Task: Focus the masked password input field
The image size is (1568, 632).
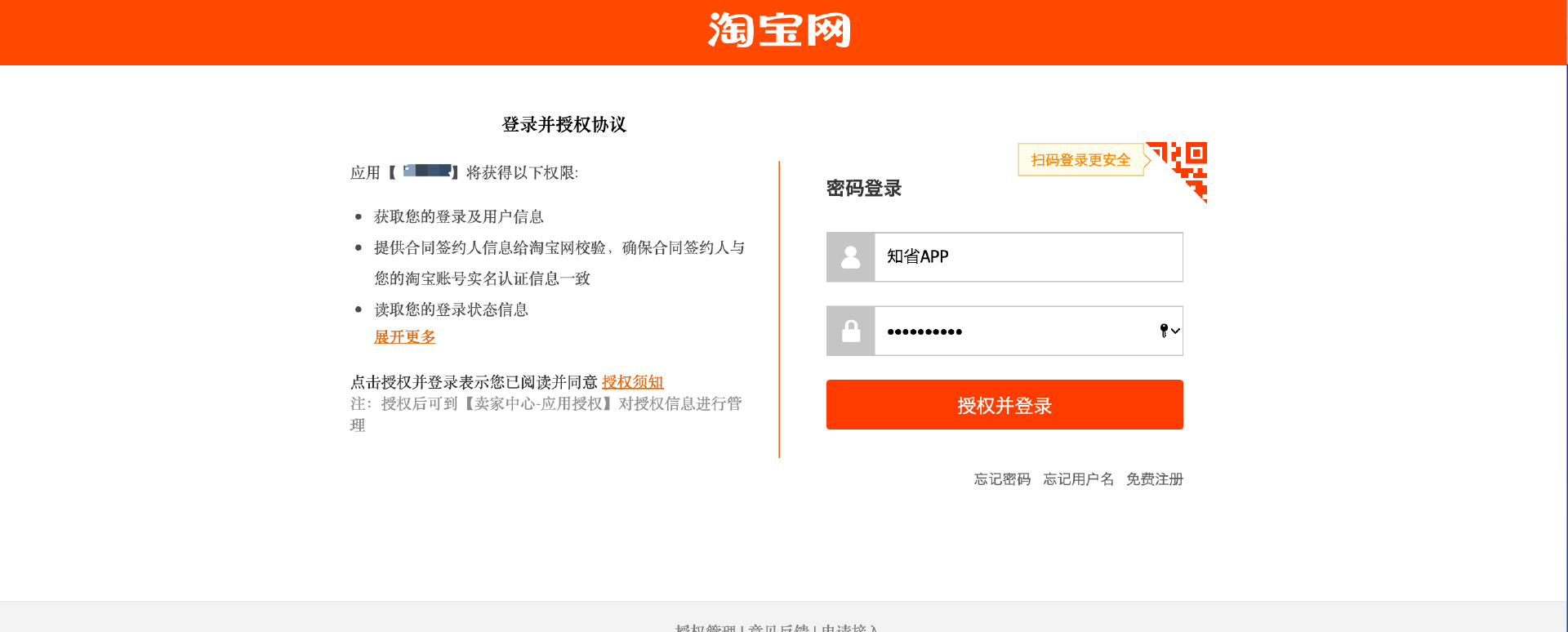Action: pos(1013,331)
